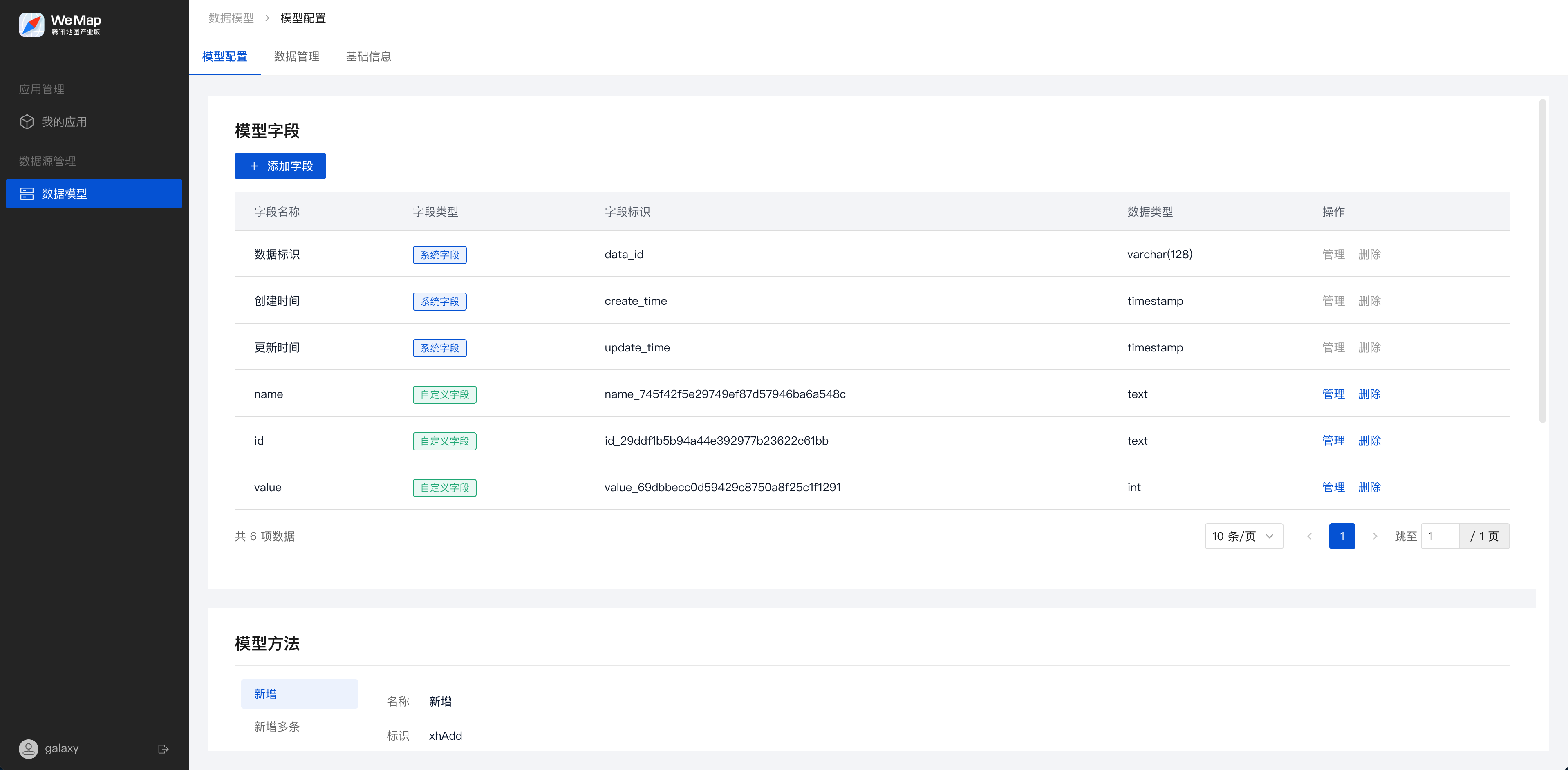Click id_29ddf1b5b94a44e392977b23622c61bb identifier
Screen dimensions: 1568x770
717,441
